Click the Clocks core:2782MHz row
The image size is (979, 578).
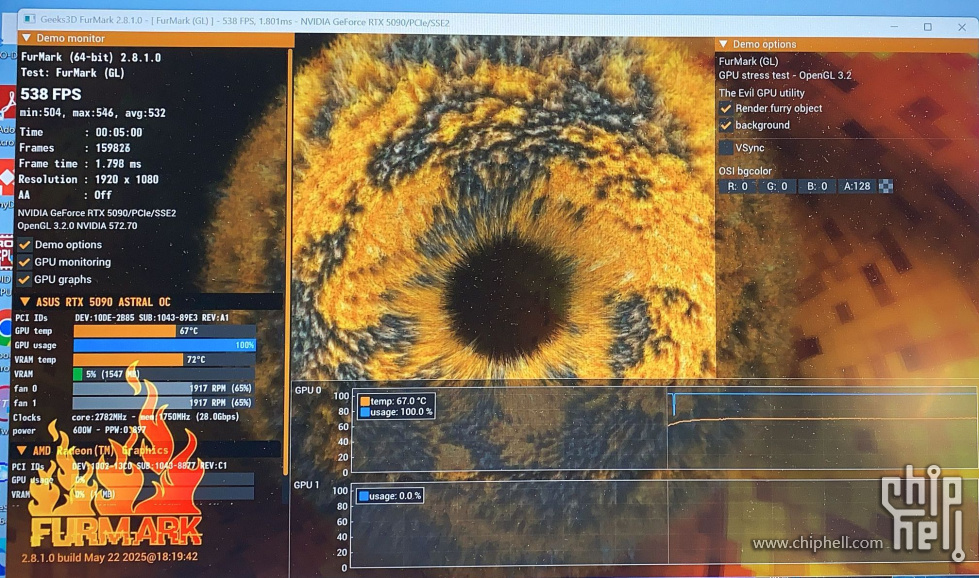125,417
